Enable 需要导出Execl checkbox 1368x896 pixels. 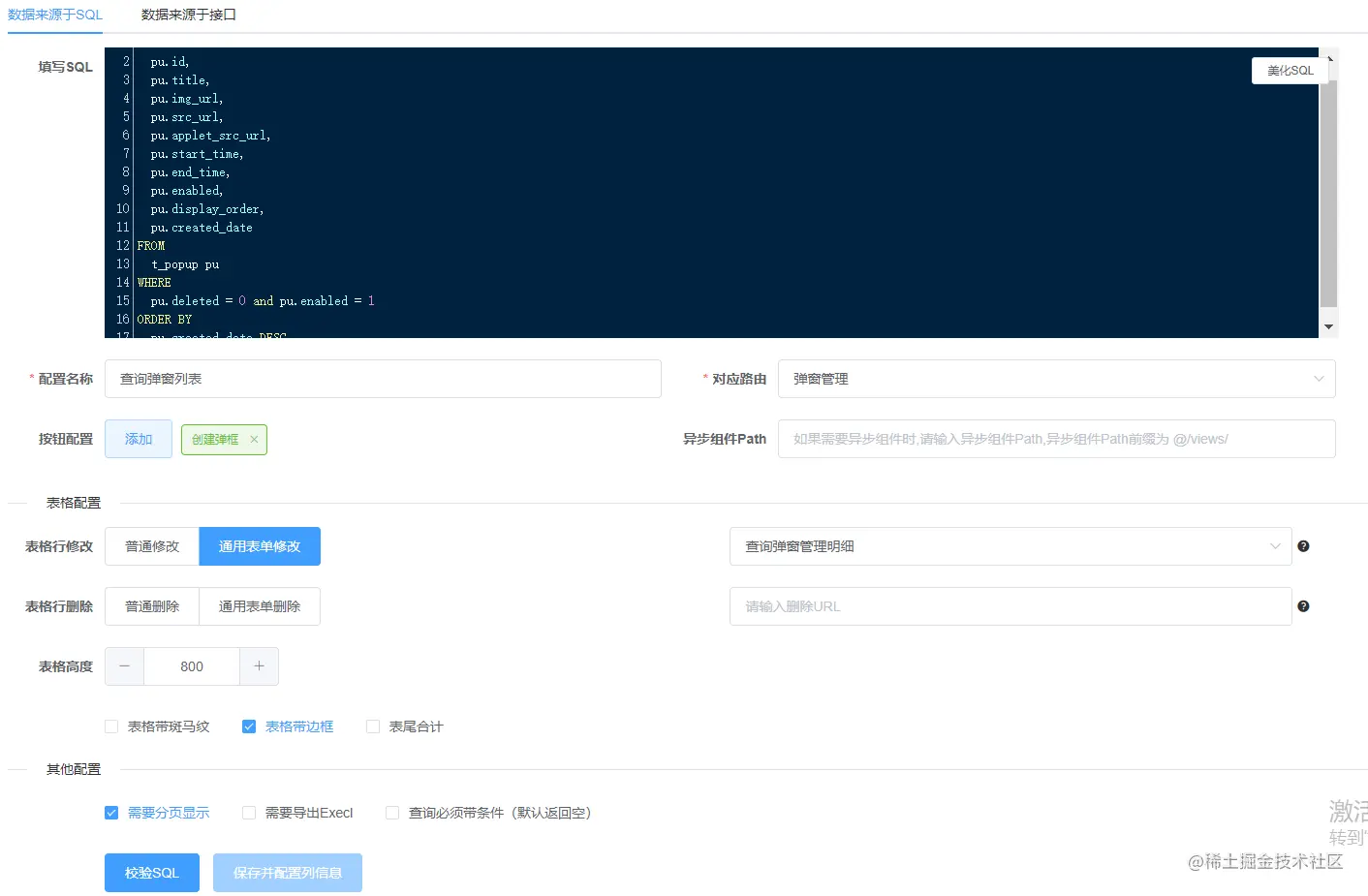point(249,813)
